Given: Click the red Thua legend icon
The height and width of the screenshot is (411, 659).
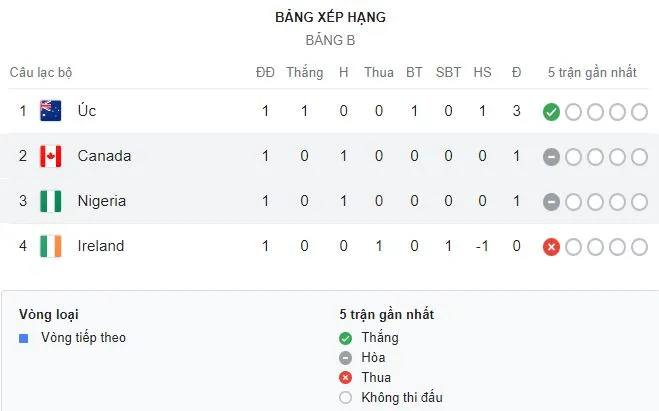Looking at the screenshot, I should (x=346, y=378).
